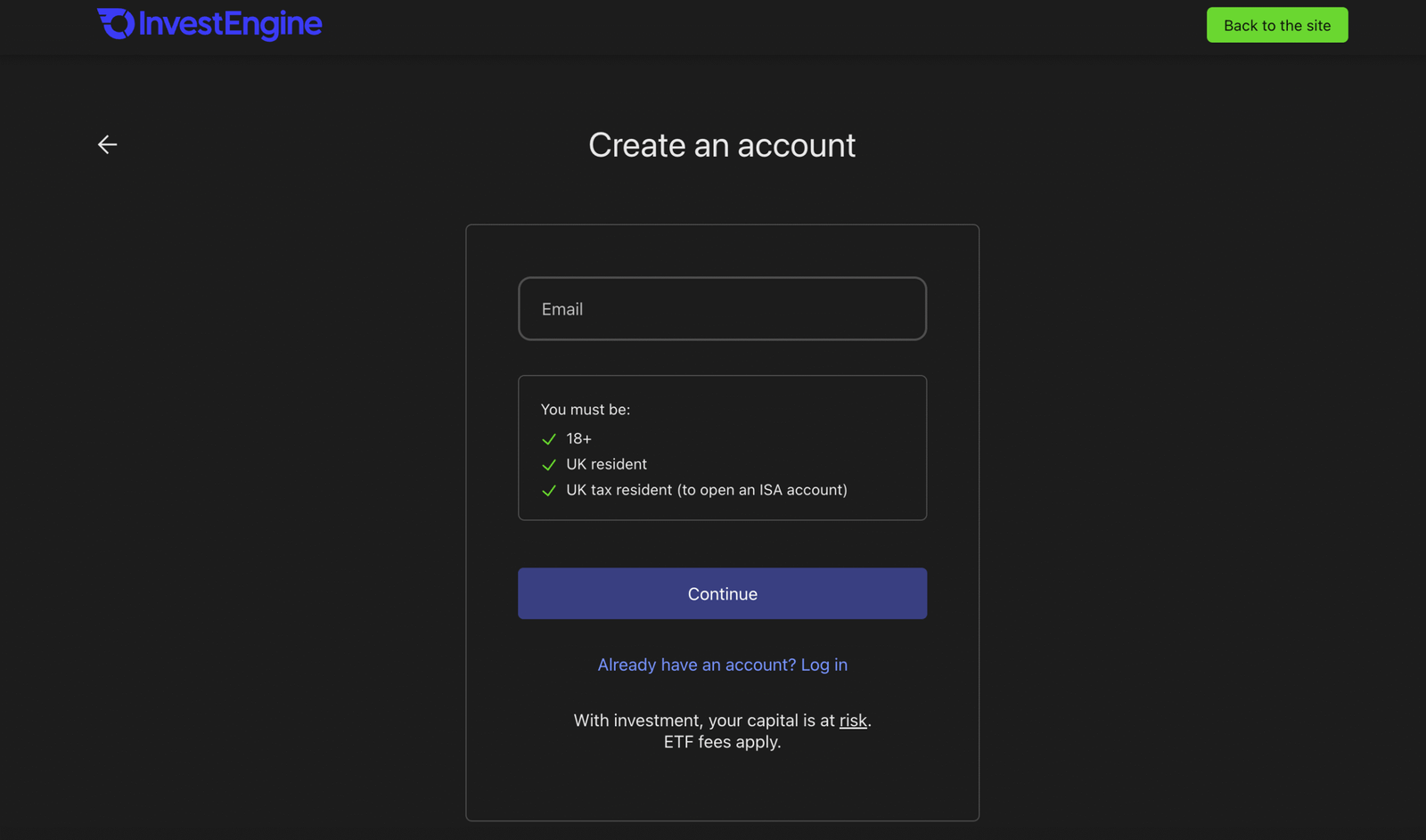The height and width of the screenshot is (840, 1426).
Task: Toggle the 18+ requirement item
Action: (x=578, y=438)
